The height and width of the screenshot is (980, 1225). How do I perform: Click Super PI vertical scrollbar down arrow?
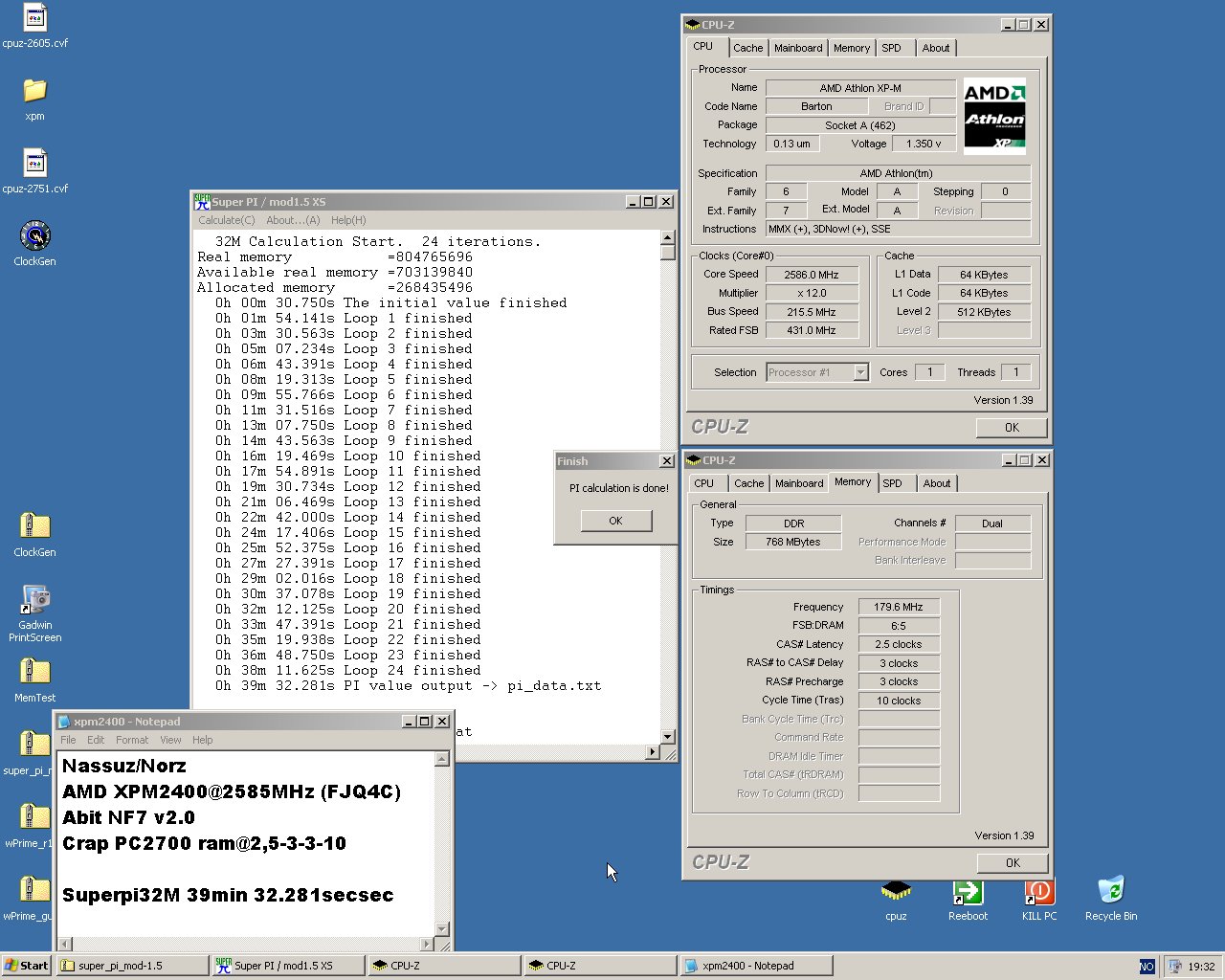click(668, 737)
